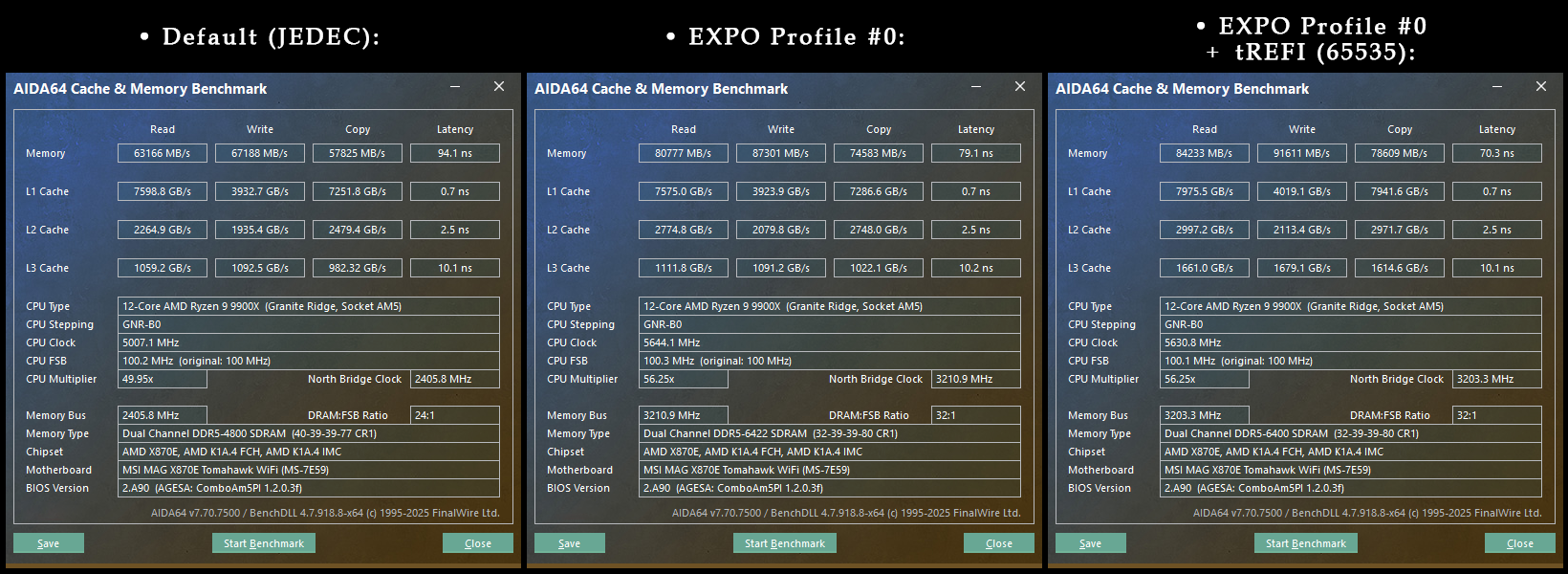Image resolution: width=1568 pixels, height=574 pixels.
Task: Click Start Benchmark in the tREFI 65535 window
Action: (1306, 543)
